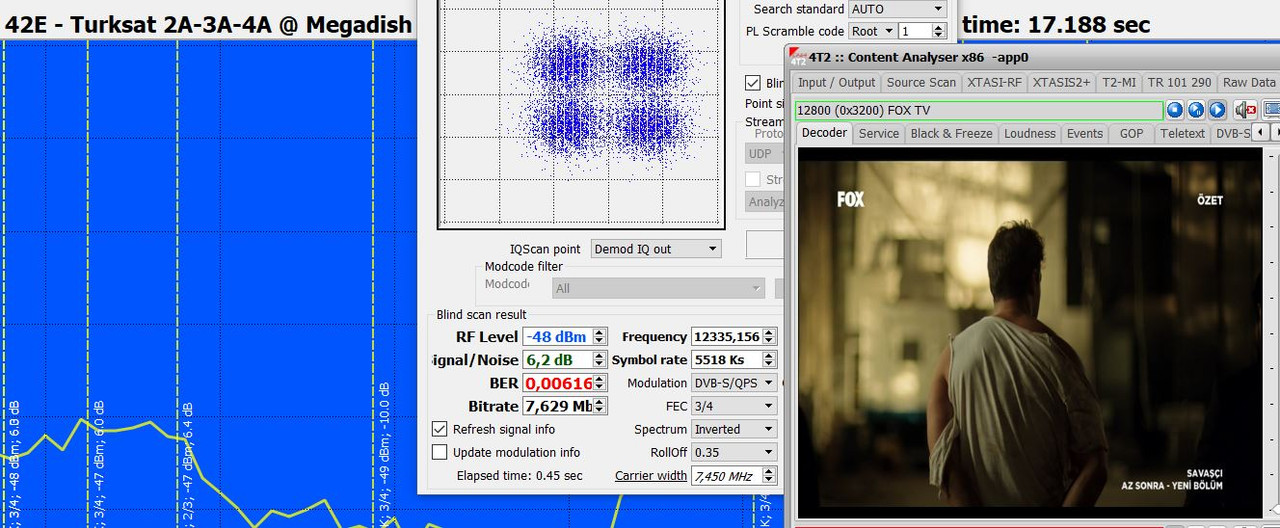The image size is (1280, 528).
Task: Toggle the muted speaker icon
Action: (1245, 110)
